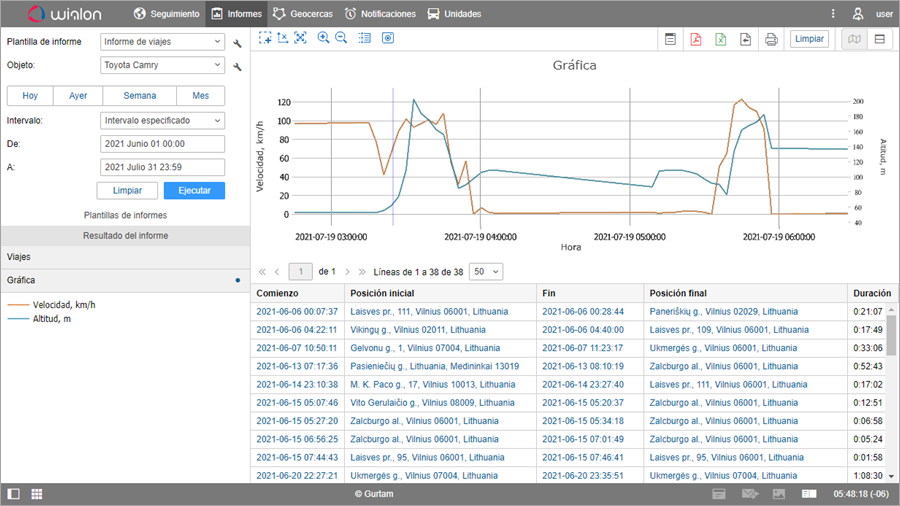The width and height of the screenshot is (900, 506).
Task: Click the zoom out magnifier icon
Action: (341, 38)
